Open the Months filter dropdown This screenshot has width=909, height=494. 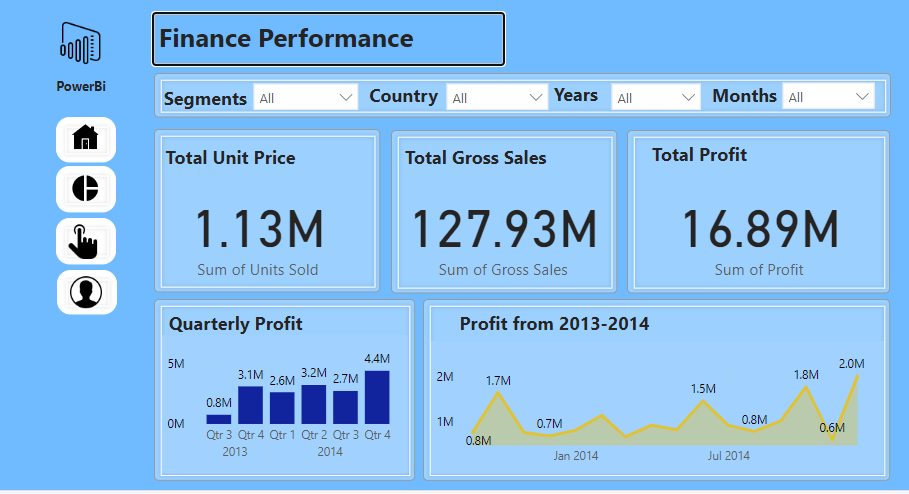coord(829,97)
